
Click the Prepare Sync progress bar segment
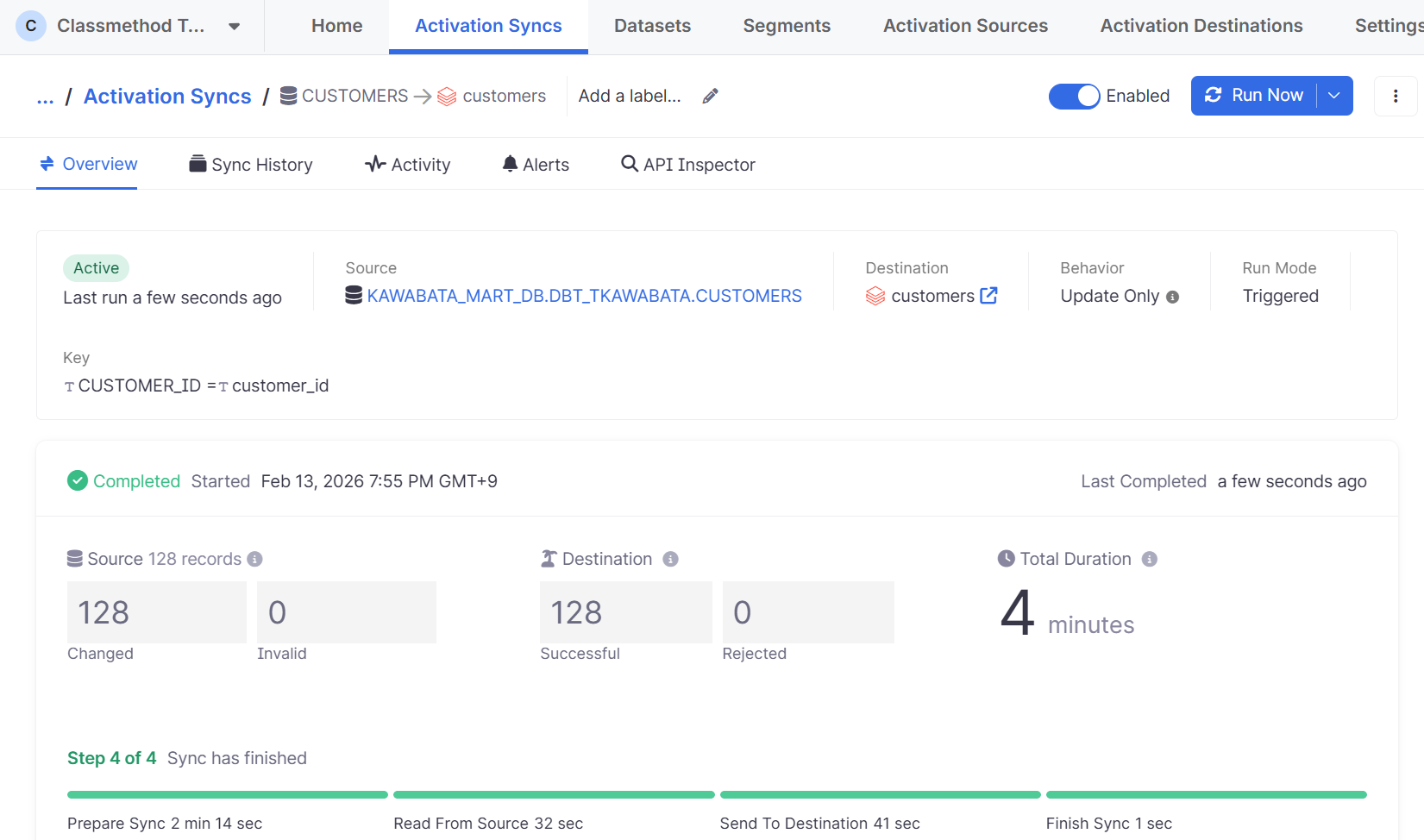(x=228, y=794)
